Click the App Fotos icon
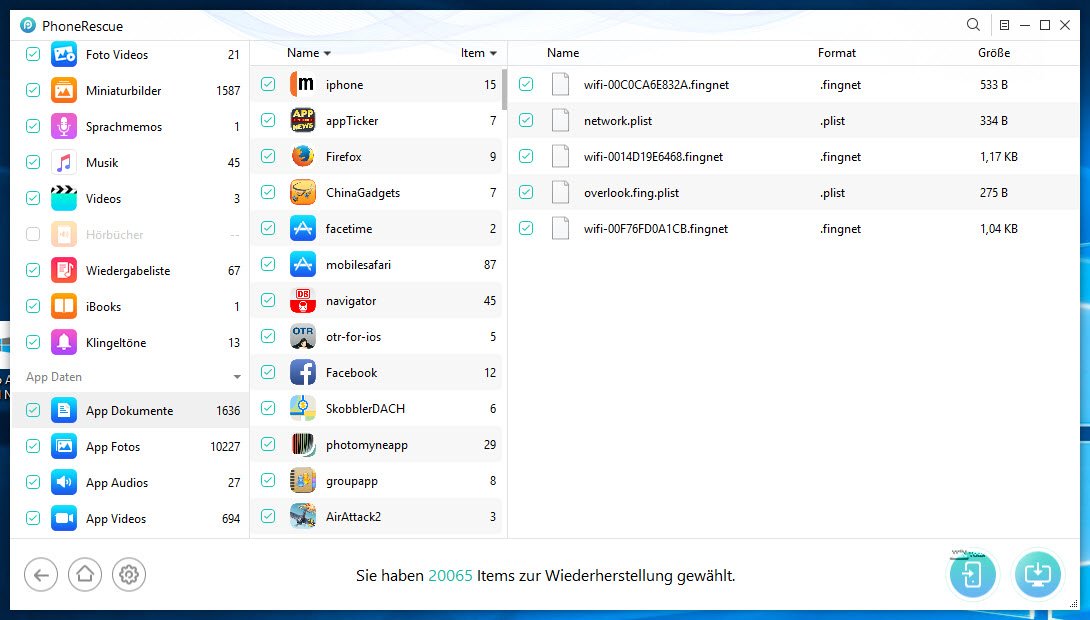Viewport: 1090px width, 620px height. pos(64,446)
